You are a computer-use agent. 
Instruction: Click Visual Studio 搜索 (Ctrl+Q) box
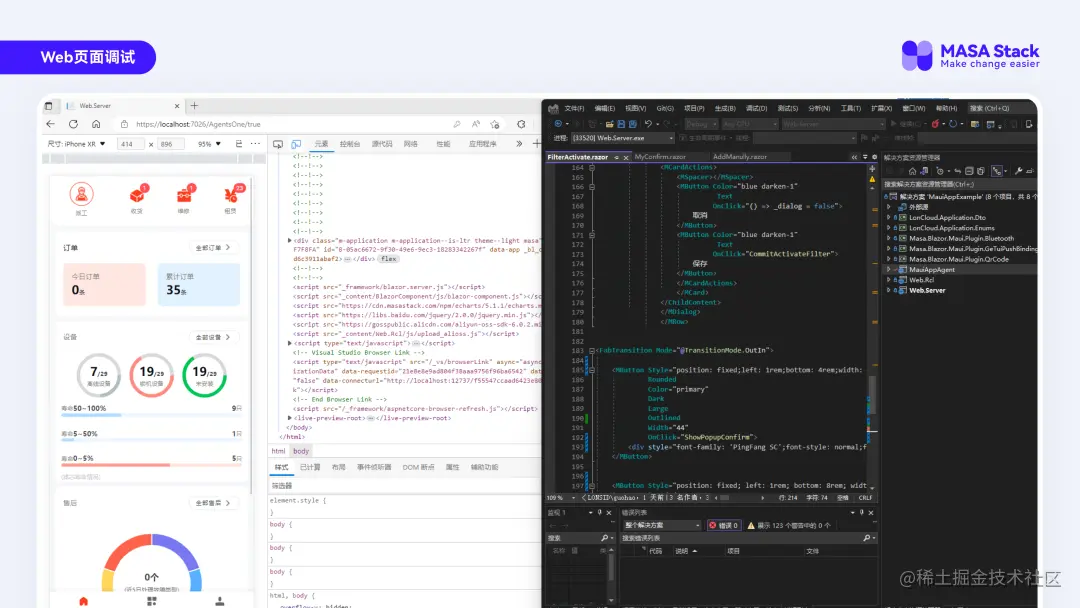(1000, 108)
